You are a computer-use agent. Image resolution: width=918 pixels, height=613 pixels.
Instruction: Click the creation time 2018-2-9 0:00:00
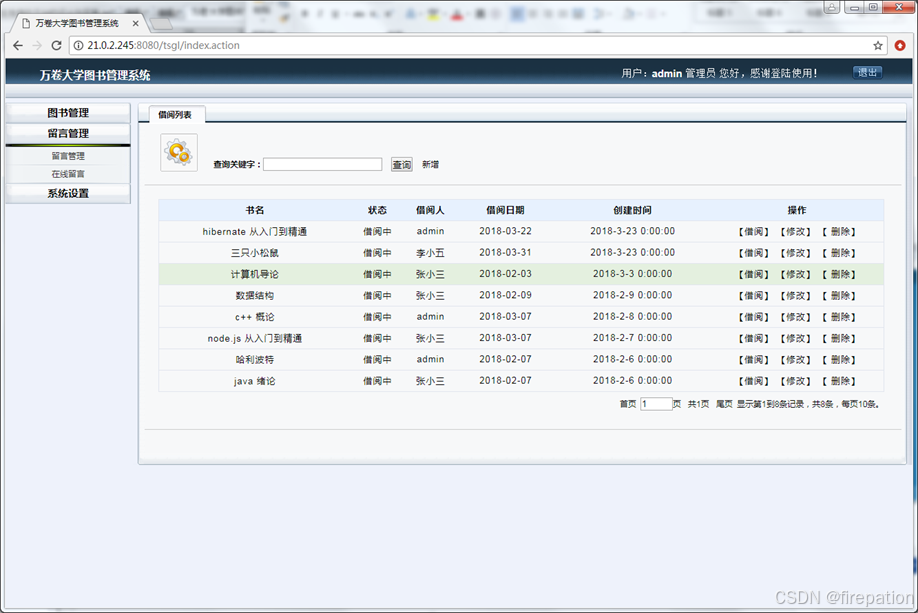[x=632, y=295]
